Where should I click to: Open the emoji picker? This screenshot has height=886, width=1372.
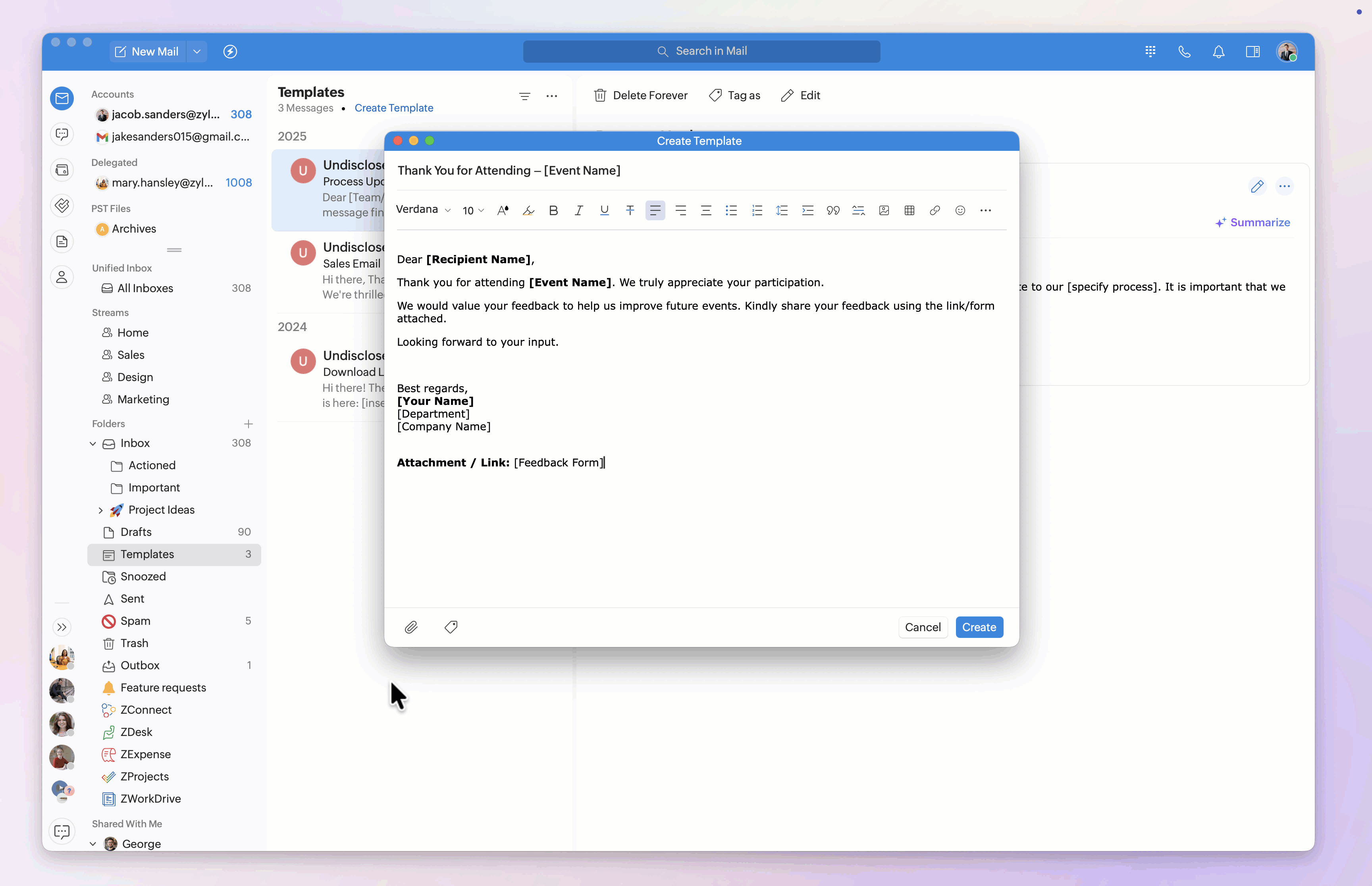[x=960, y=210]
